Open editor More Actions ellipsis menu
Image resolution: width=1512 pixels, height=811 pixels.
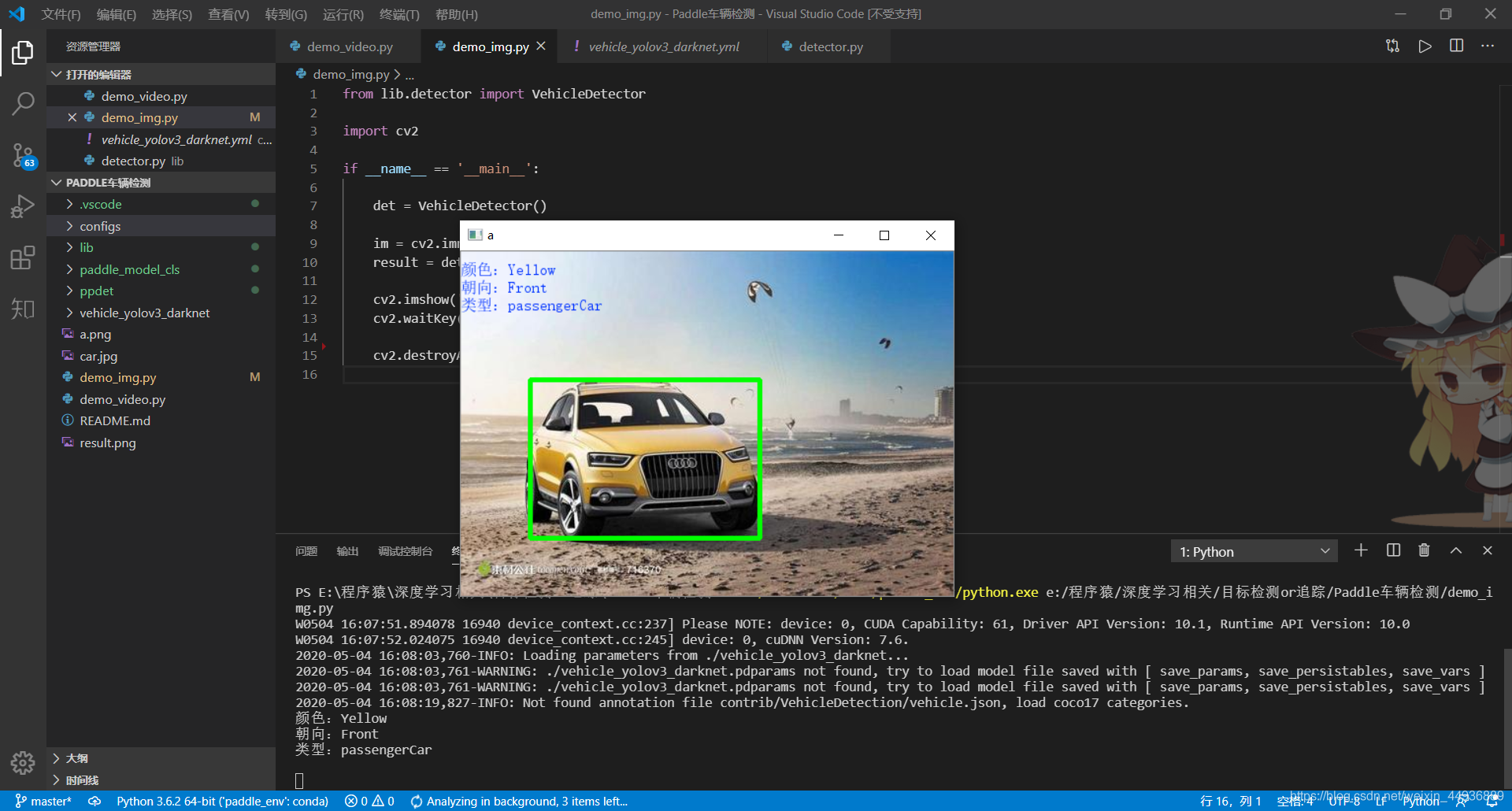[x=1487, y=46]
